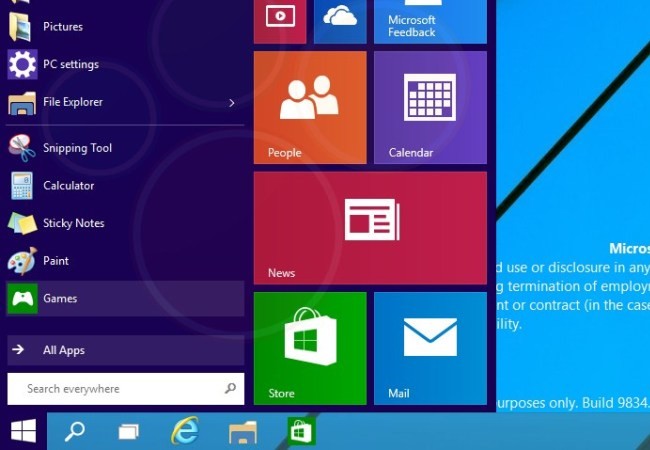Screen dimensions: 650x450
Task: Click the Windows Start button on taskbar
Action: point(23,431)
